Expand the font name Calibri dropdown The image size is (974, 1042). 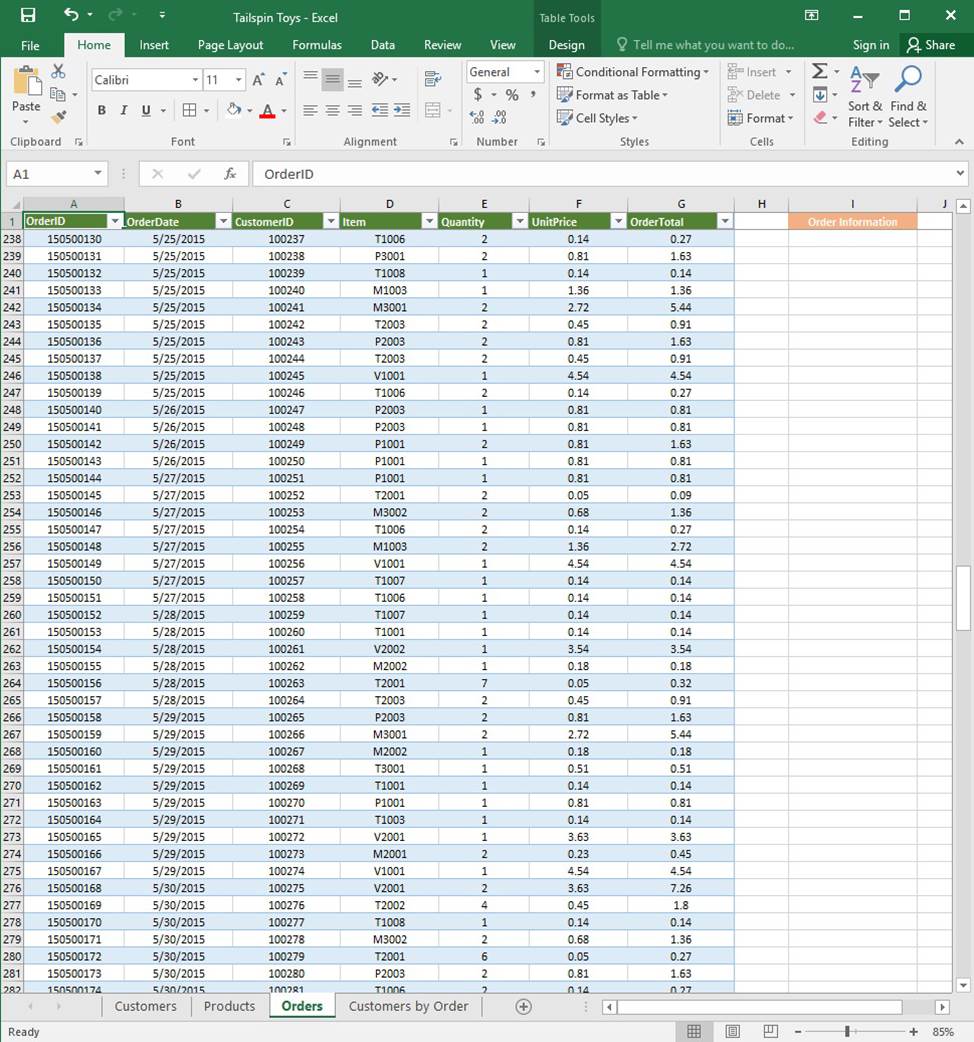[x=195, y=80]
